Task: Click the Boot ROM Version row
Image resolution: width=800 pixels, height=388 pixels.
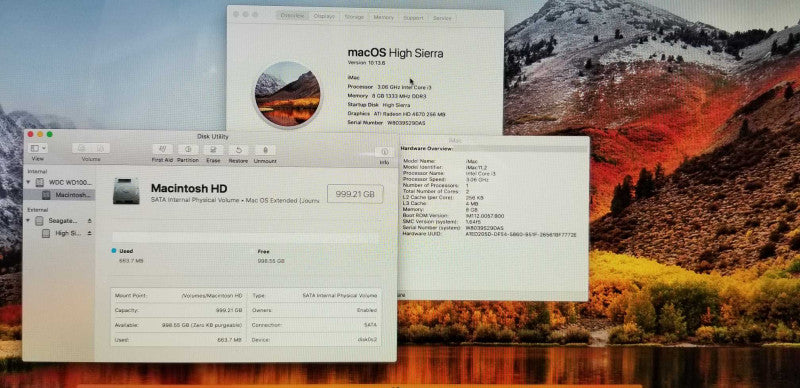Action: coord(454,215)
